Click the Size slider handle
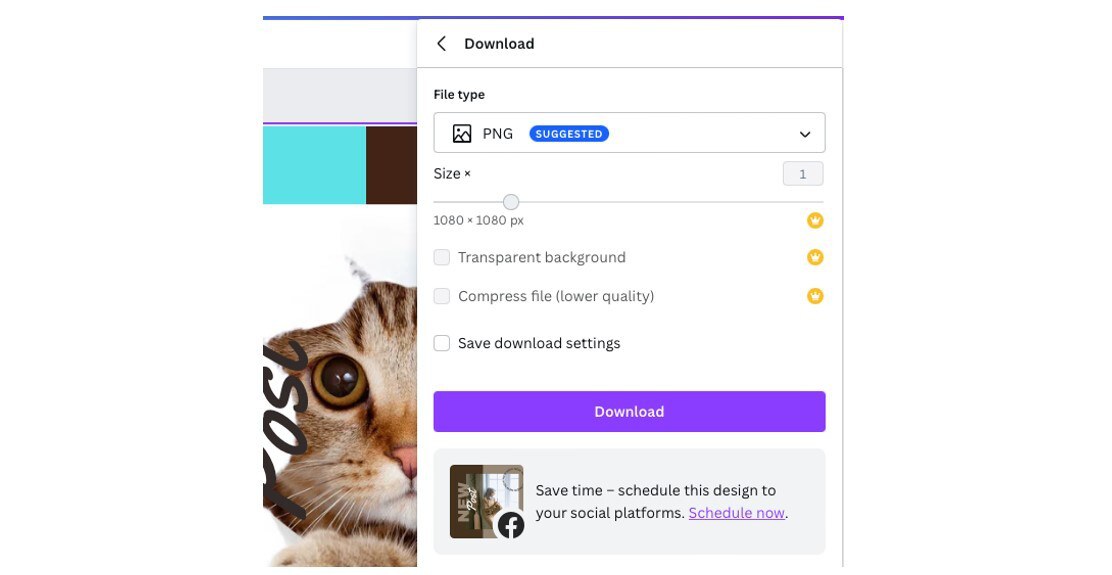The image size is (1112, 575). 511,202
